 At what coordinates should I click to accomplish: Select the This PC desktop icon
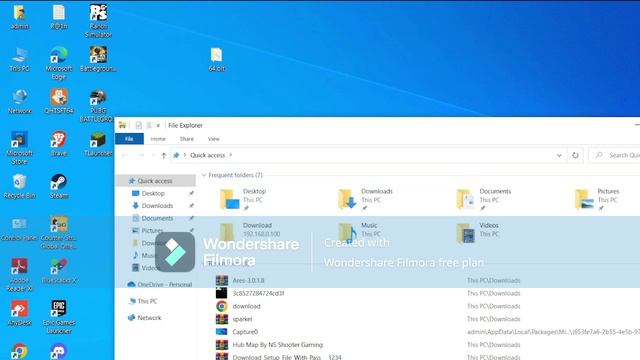19,59
